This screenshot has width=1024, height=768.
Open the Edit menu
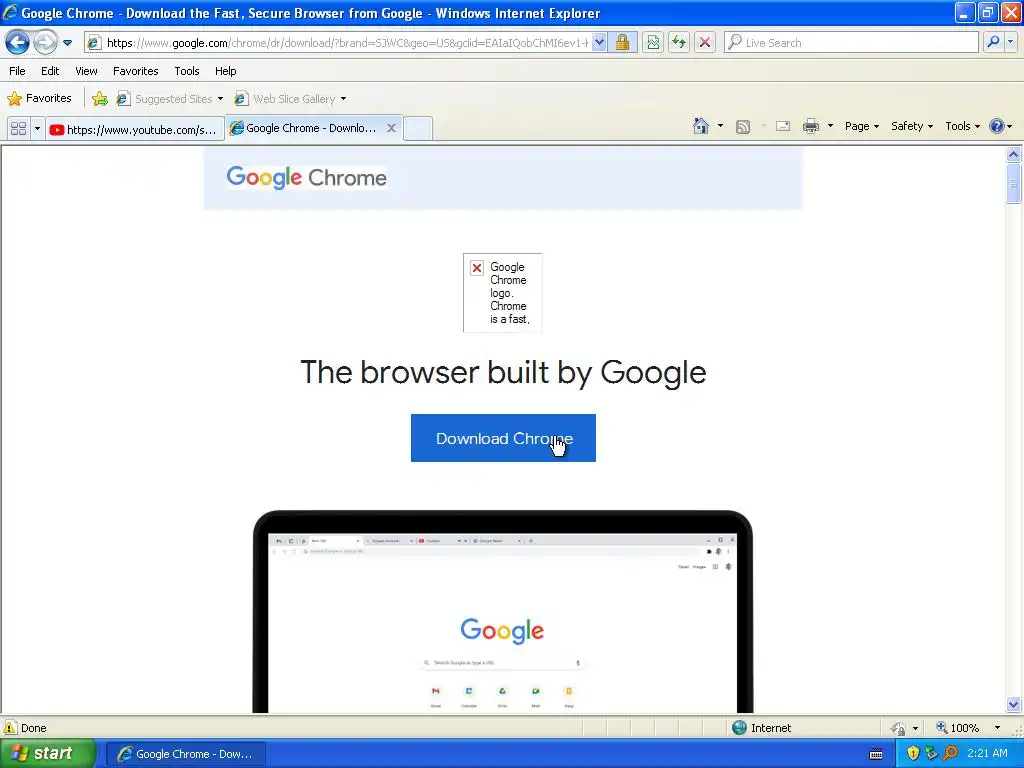(x=50, y=71)
